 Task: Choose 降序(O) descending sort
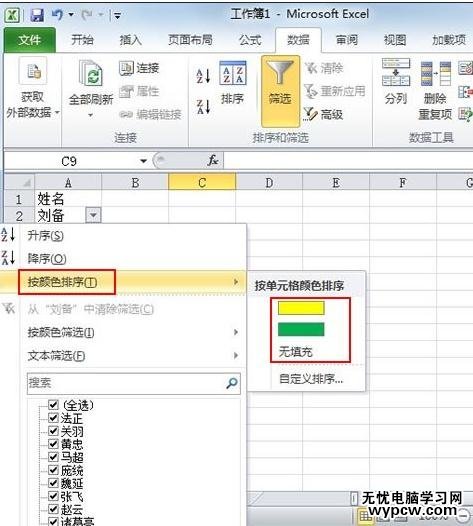point(123,259)
